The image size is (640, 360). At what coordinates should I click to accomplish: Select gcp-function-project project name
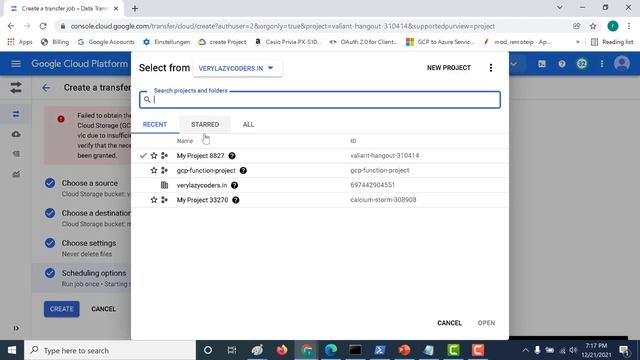point(206,170)
